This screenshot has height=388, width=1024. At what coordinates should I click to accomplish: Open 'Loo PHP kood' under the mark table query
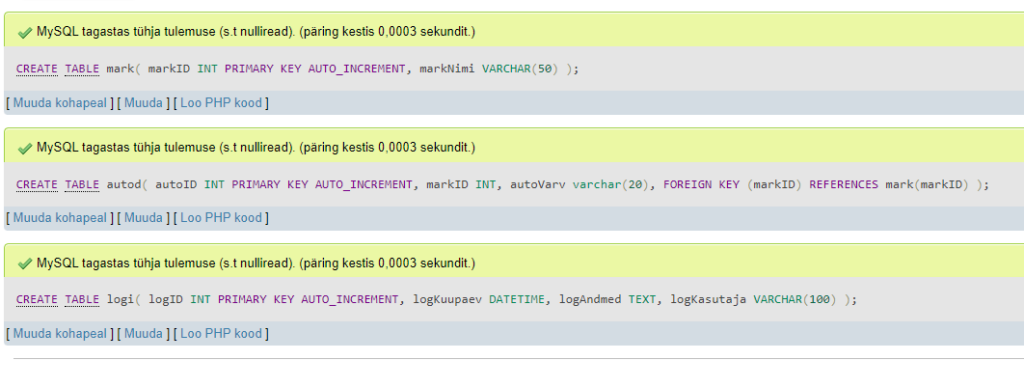(221, 103)
